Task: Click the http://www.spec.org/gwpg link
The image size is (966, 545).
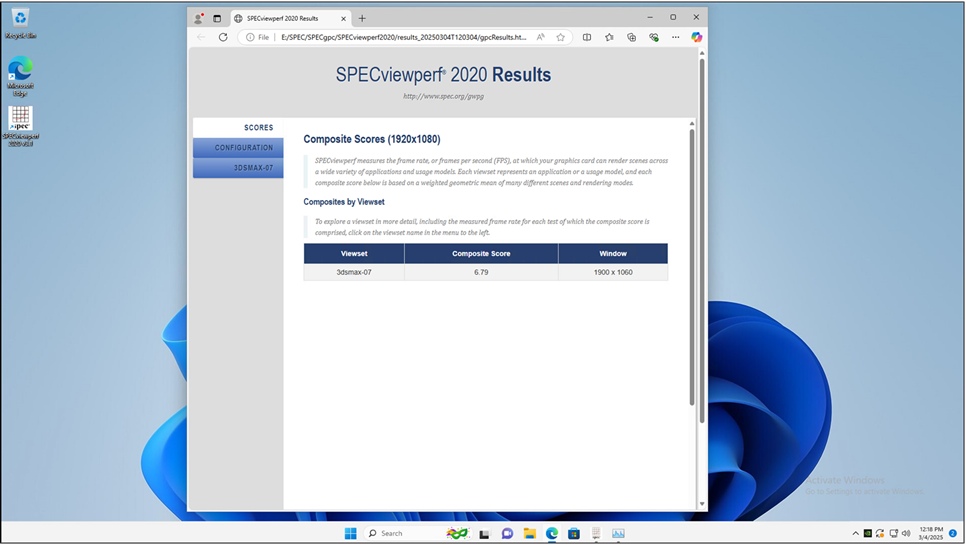Action: (x=443, y=96)
